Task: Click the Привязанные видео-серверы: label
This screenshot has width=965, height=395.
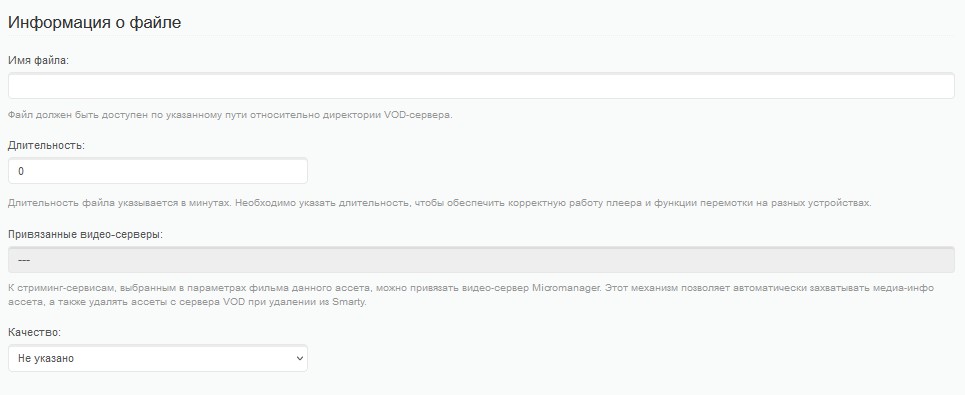Action: 86,234
